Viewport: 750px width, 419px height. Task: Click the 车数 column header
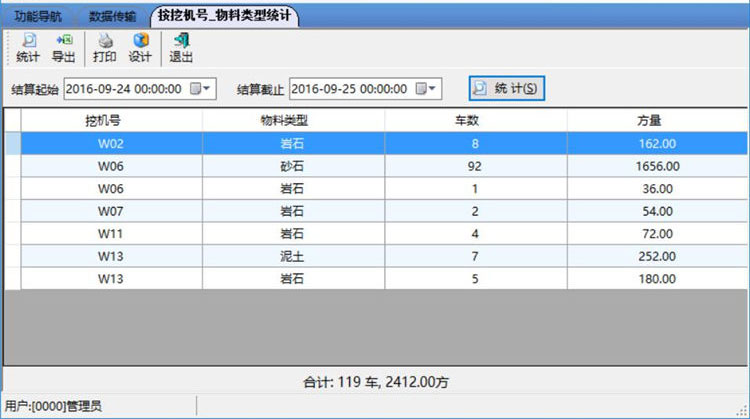pyautogui.click(x=475, y=120)
